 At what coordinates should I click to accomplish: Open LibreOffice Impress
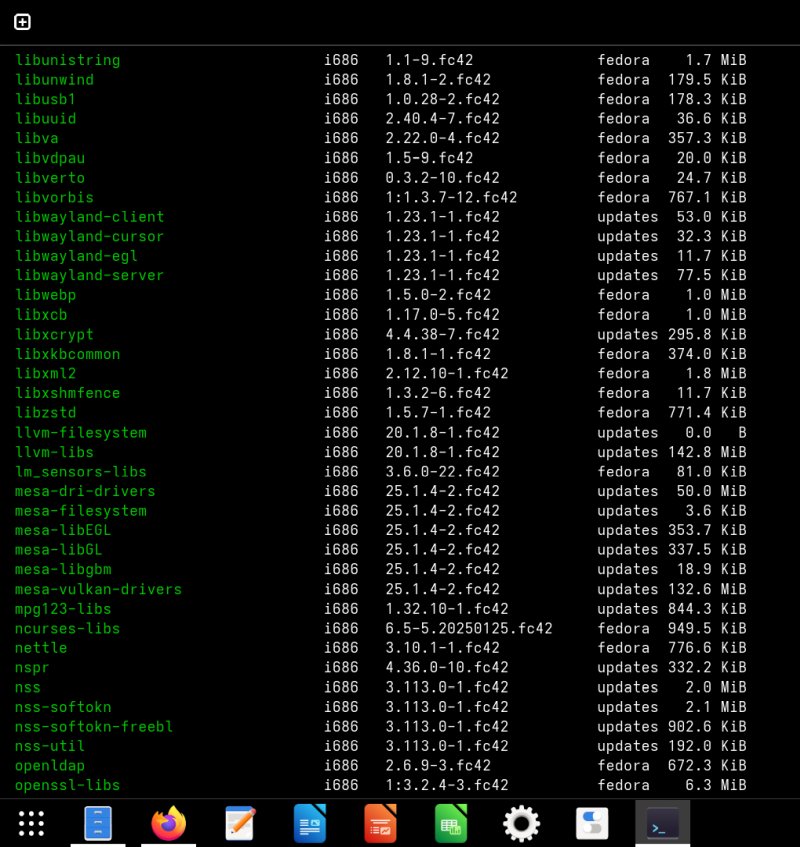380,822
